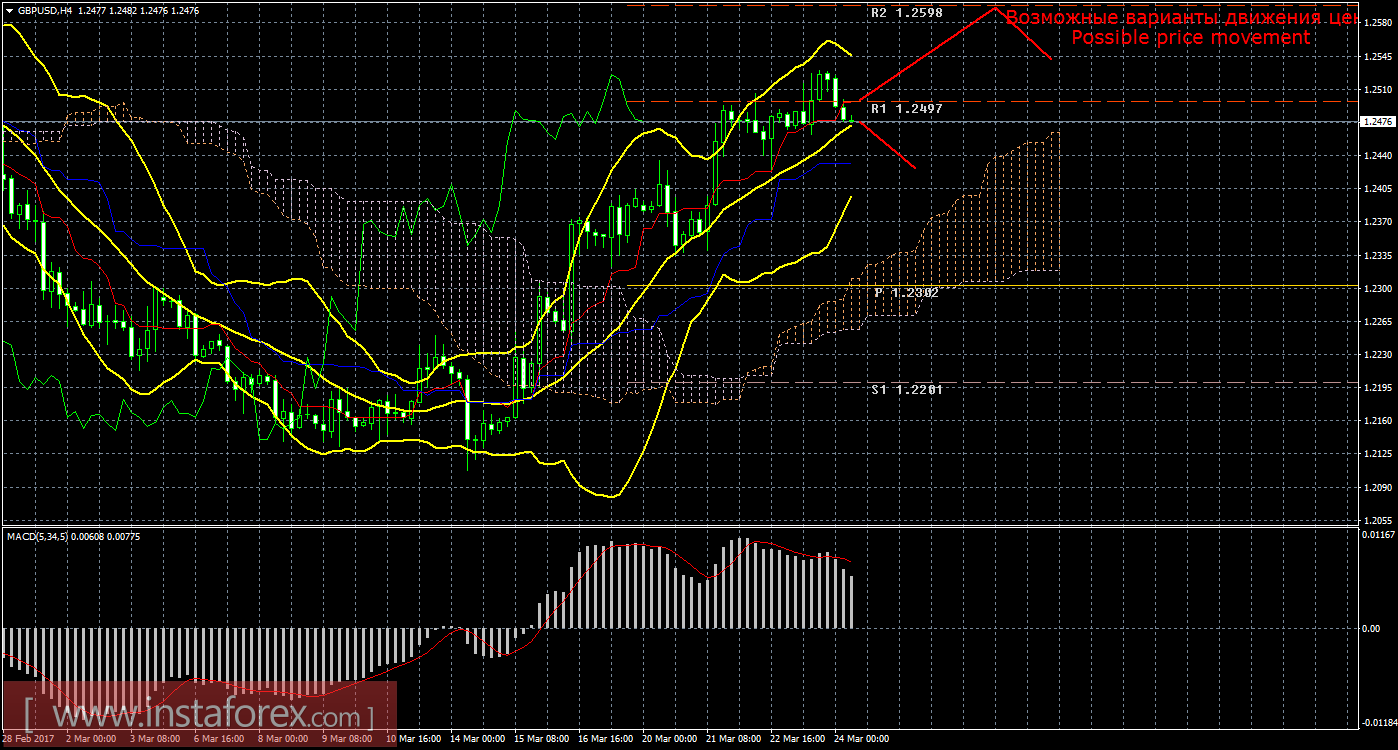
Task: Select the S1 1.2201 support label
Action: pos(906,389)
